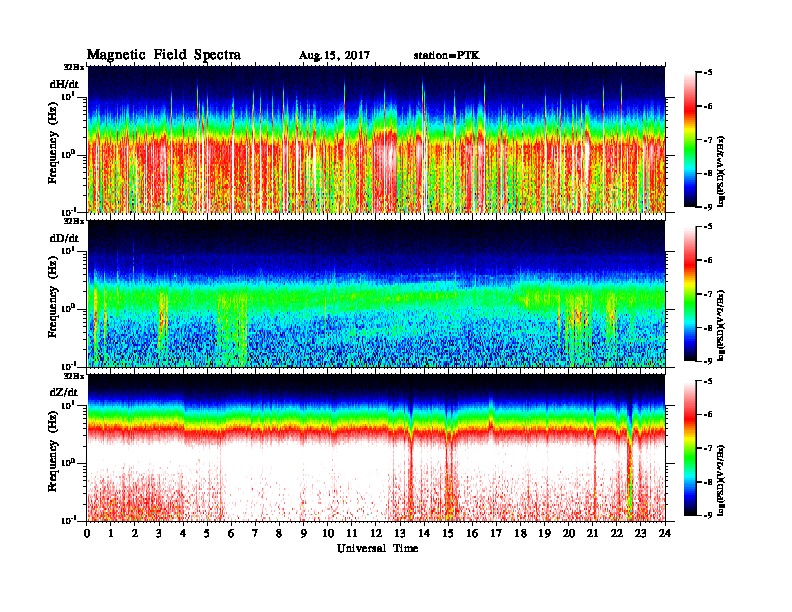This screenshot has width=792, height=612.
Task: Click hour tick label "18" on the time axis
Action: tap(520, 533)
